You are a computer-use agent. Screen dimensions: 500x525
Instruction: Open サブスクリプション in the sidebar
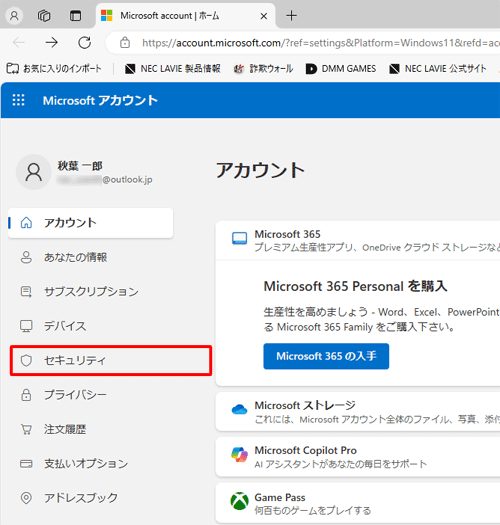[90, 292]
